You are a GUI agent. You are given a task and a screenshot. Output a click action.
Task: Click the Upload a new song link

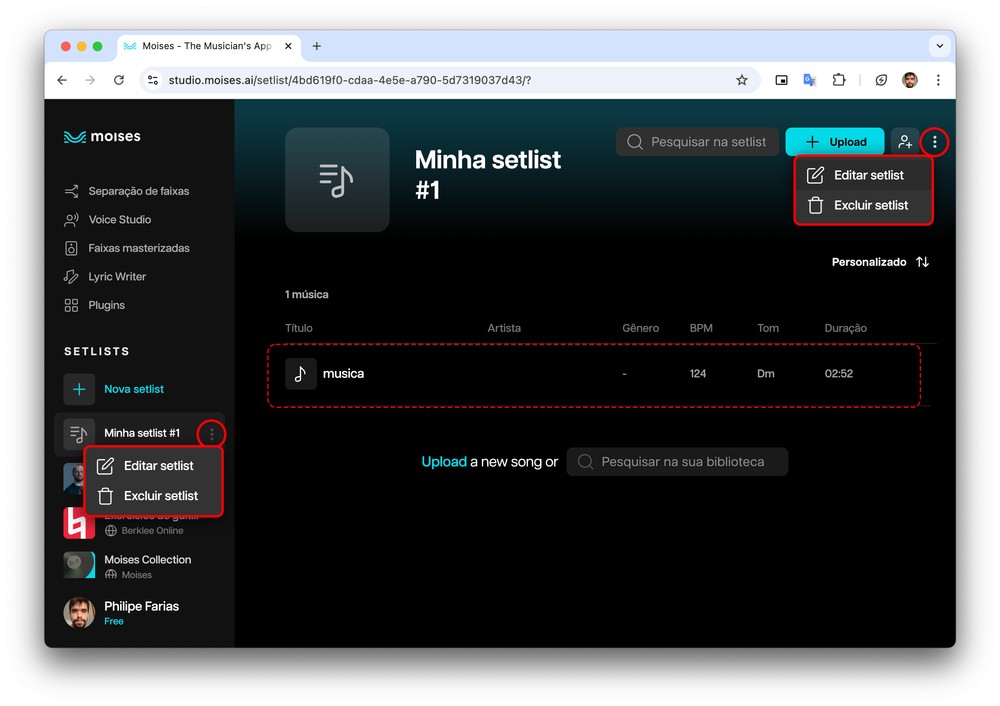[x=444, y=462]
